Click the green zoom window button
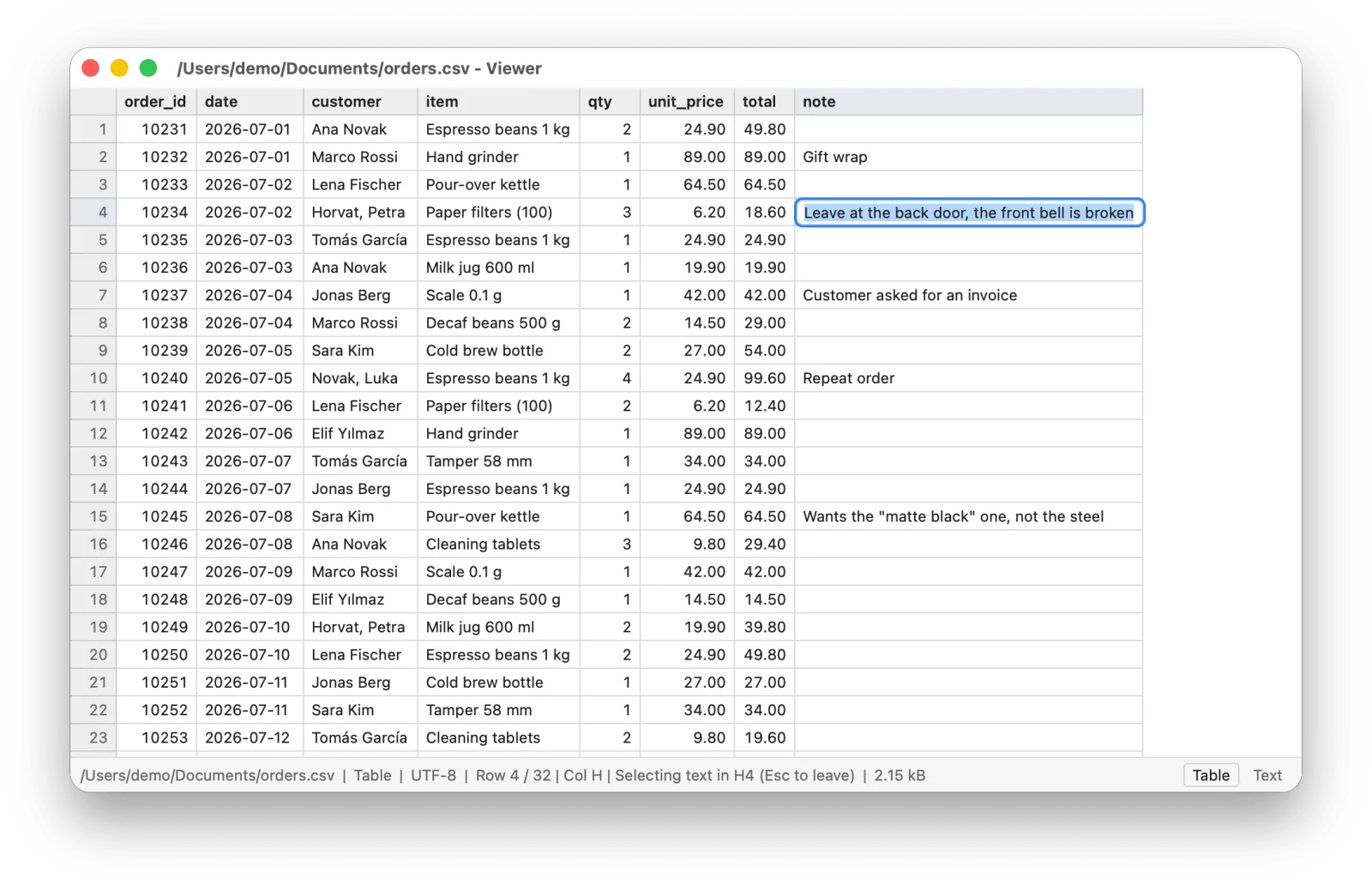 148,68
